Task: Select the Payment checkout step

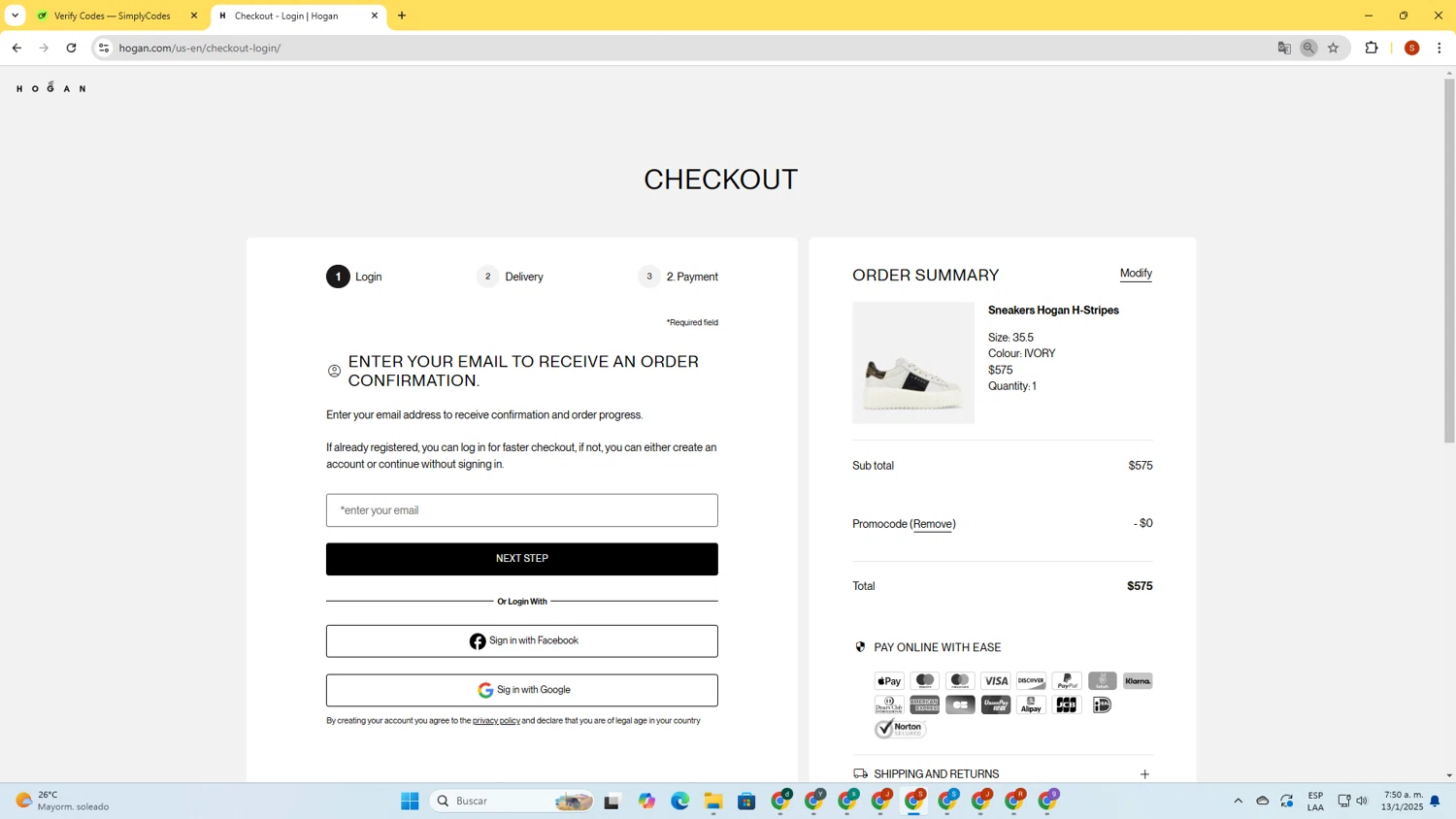Action: [x=678, y=277]
